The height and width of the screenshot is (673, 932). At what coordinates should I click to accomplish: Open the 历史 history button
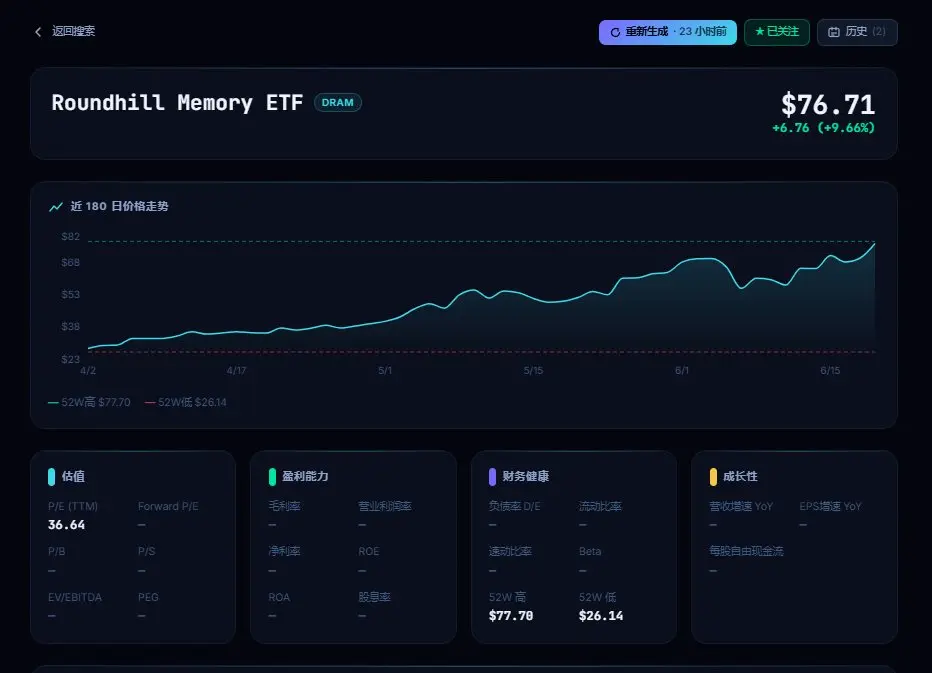pos(857,32)
